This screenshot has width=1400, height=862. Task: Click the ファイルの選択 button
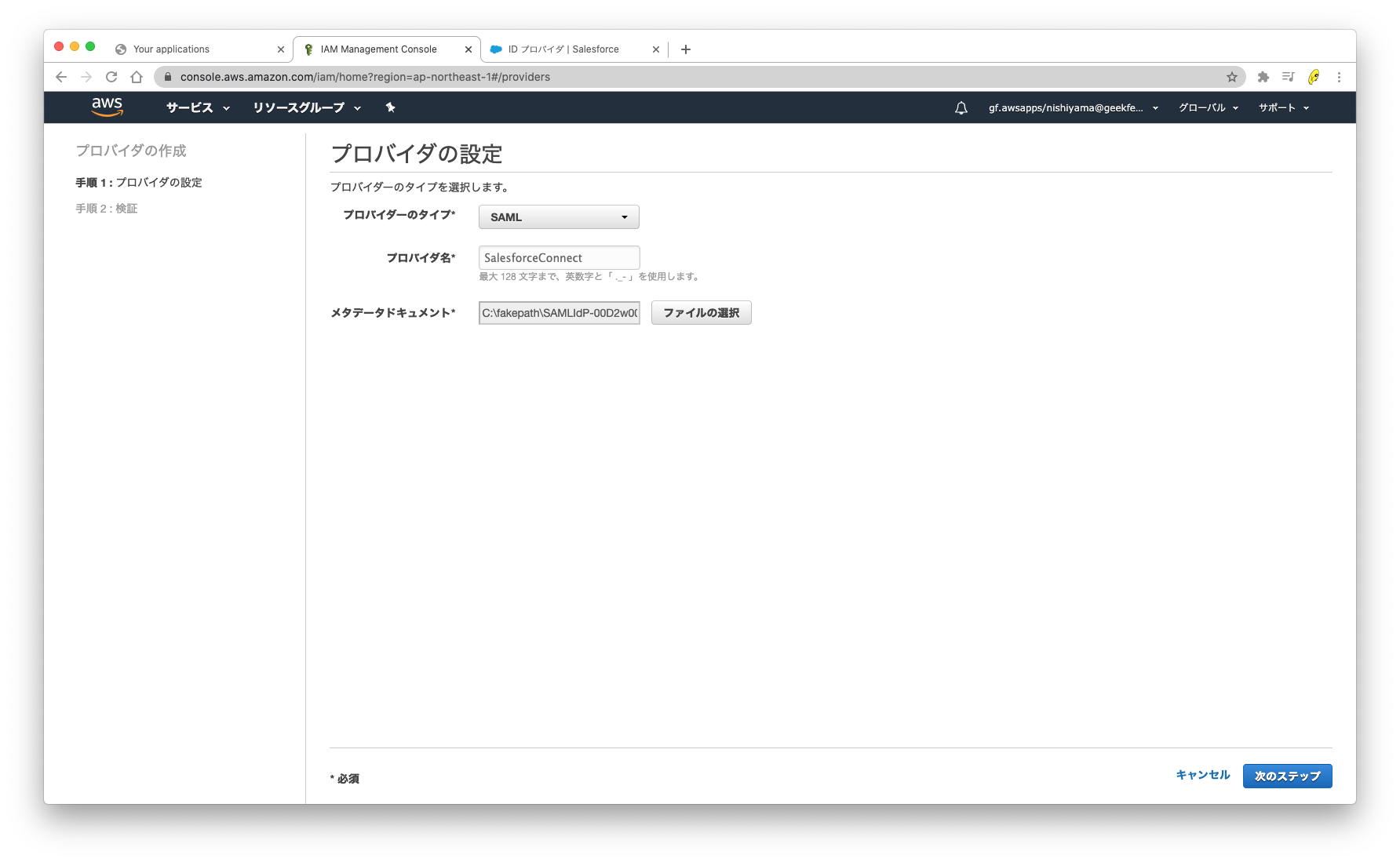click(x=701, y=313)
